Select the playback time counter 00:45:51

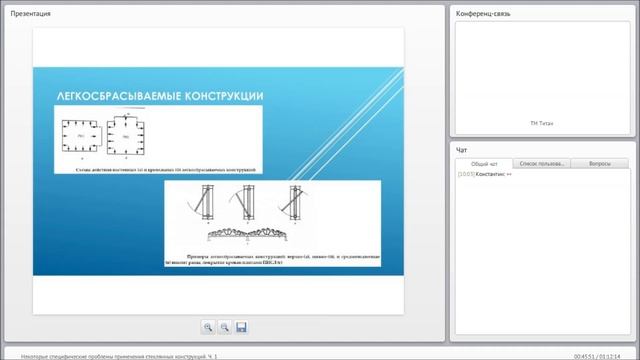pyautogui.click(x=584, y=357)
